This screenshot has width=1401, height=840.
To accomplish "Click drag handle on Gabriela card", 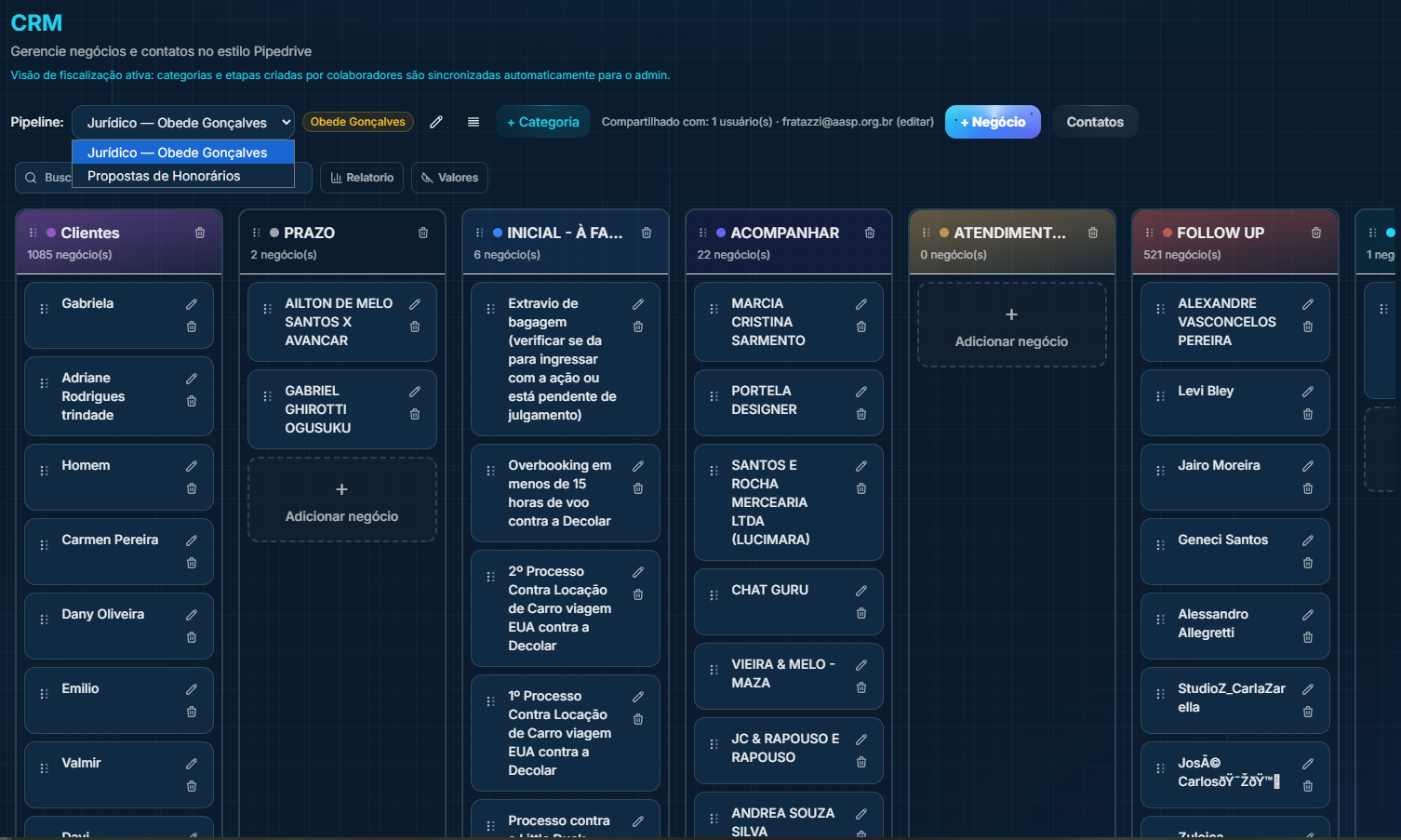I will tap(44, 309).
